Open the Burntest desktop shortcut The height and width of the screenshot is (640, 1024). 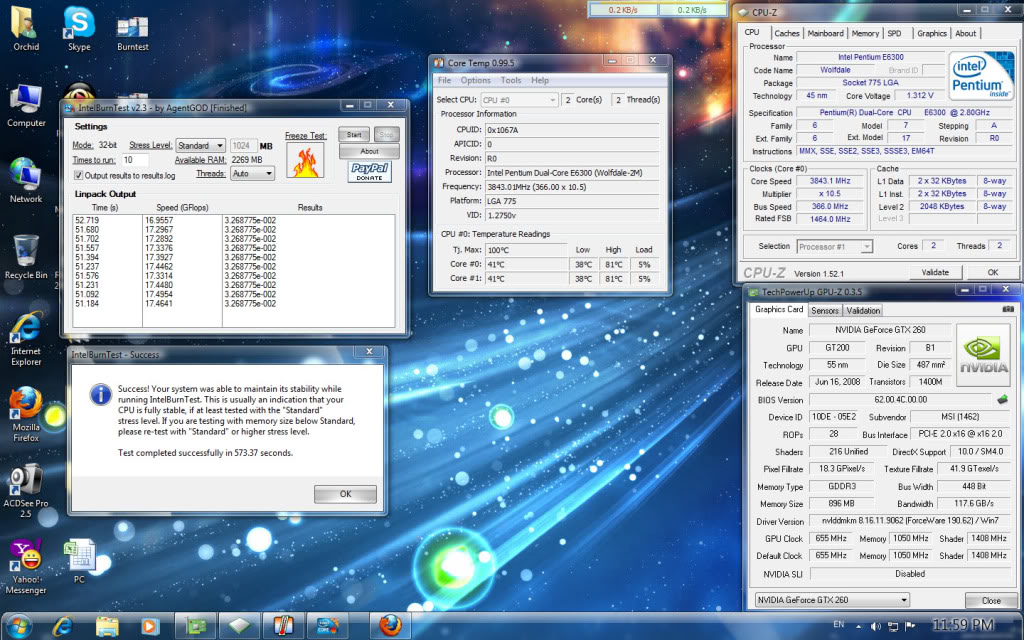[133, 33]
